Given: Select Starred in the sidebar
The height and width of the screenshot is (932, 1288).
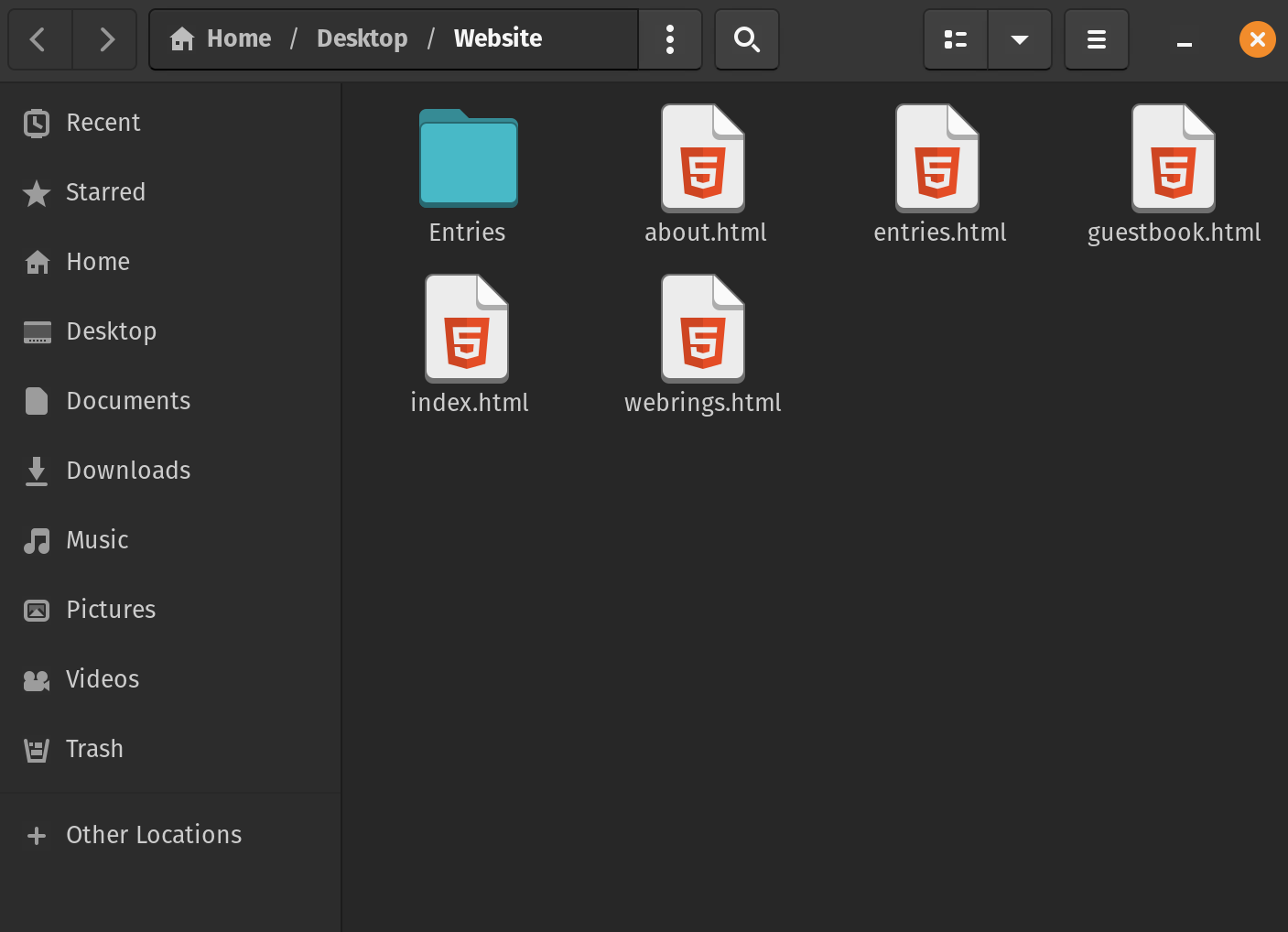Looking at the screenshot, I should [105, 192].
